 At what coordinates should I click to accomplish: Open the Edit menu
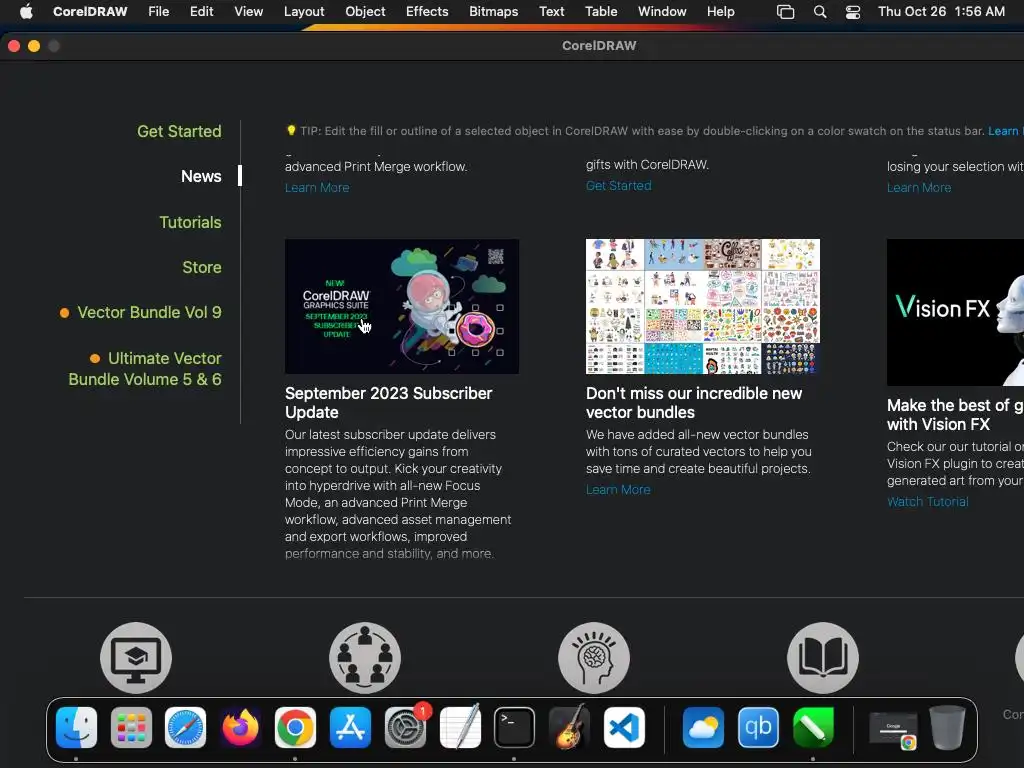[x=201, y=12]
